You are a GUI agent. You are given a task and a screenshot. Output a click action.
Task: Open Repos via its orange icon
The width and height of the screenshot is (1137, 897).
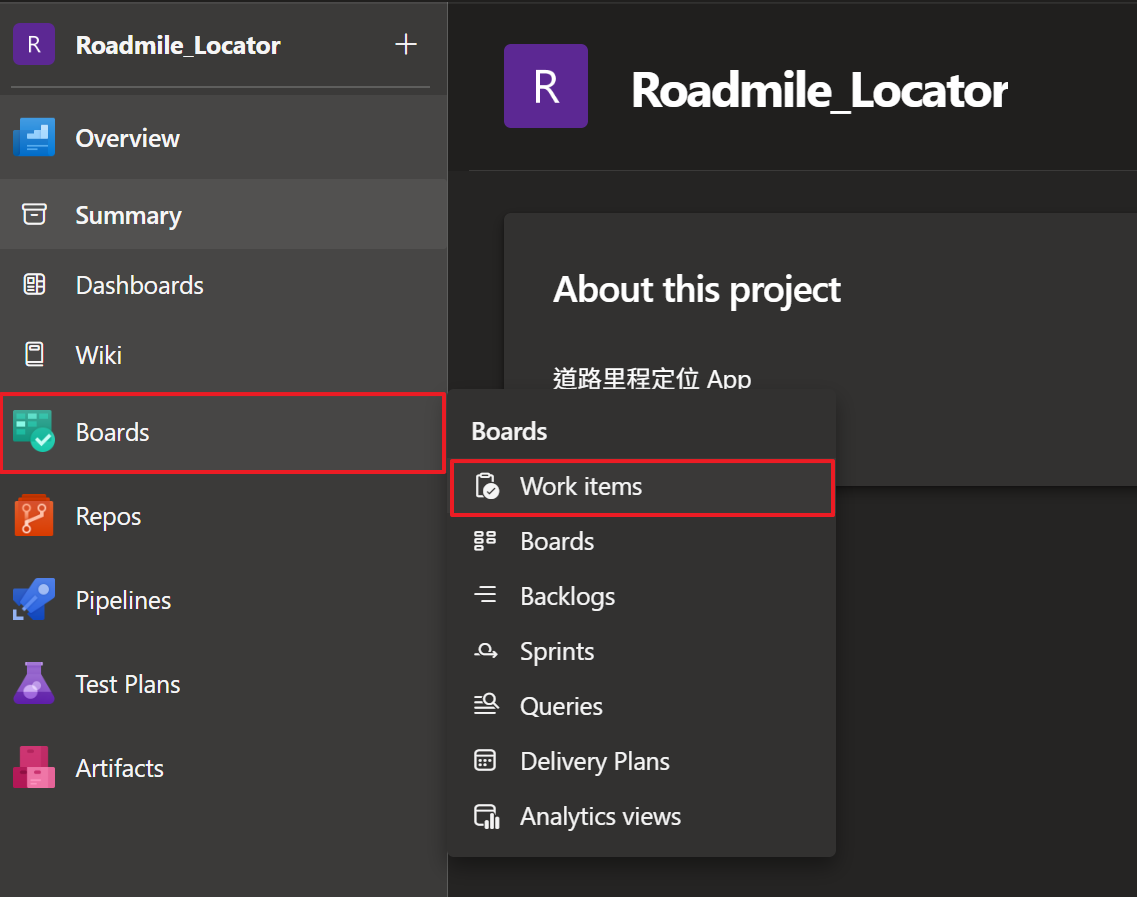tap(34, 516)
